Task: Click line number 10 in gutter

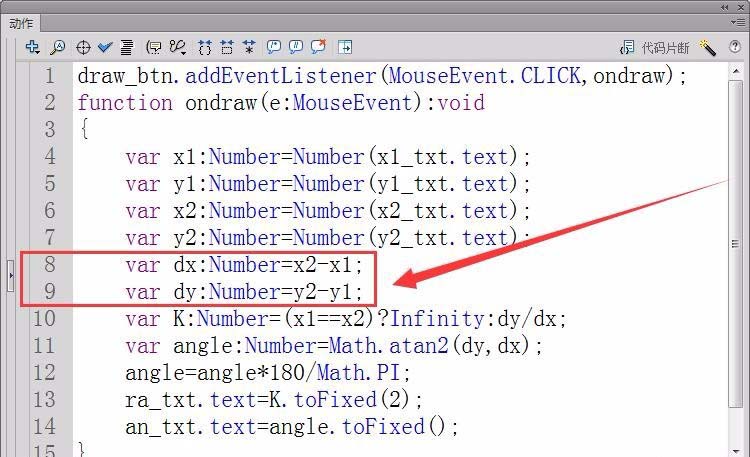Action: coord(44,319)
